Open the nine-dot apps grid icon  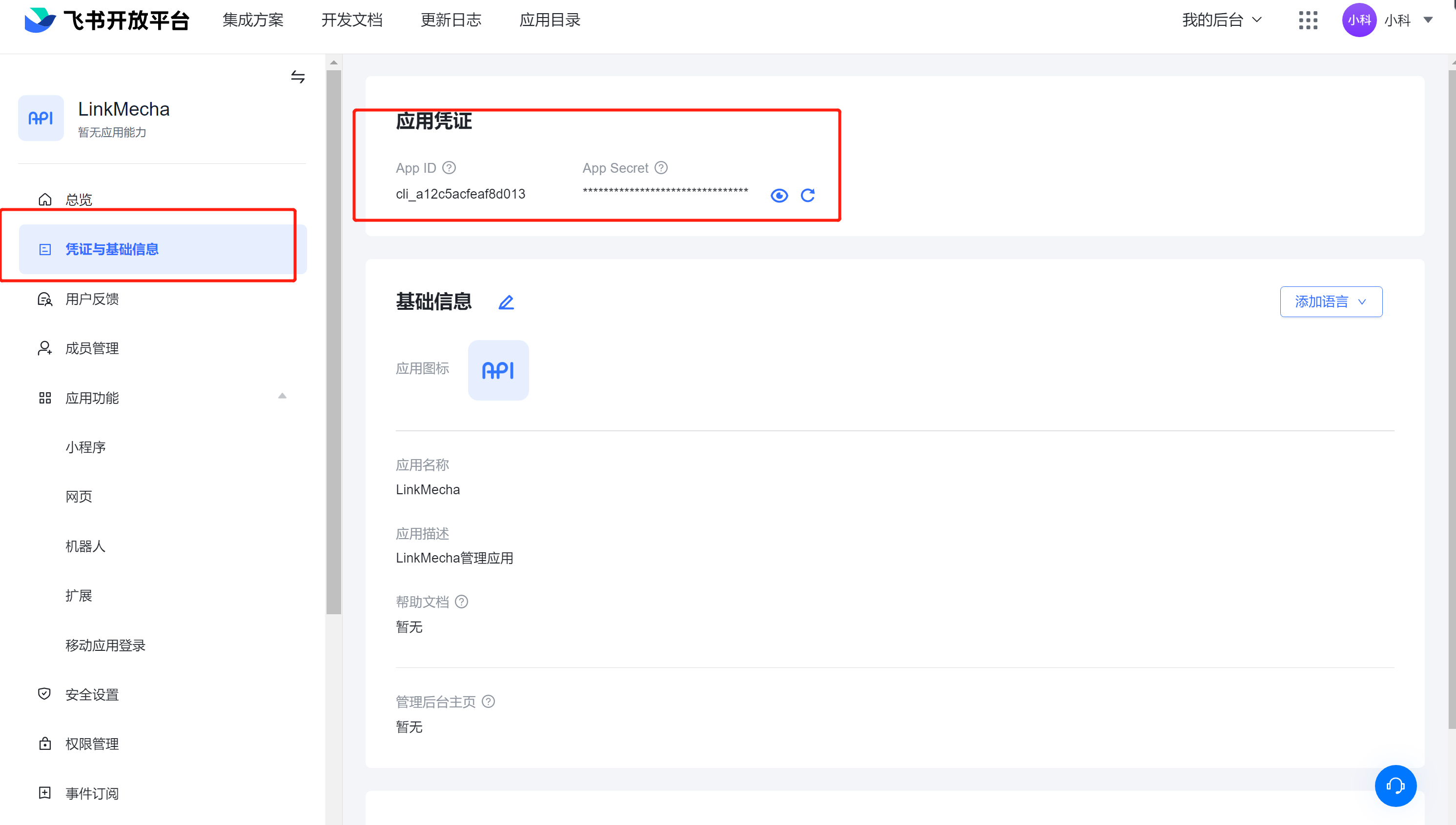(1308, 20)
